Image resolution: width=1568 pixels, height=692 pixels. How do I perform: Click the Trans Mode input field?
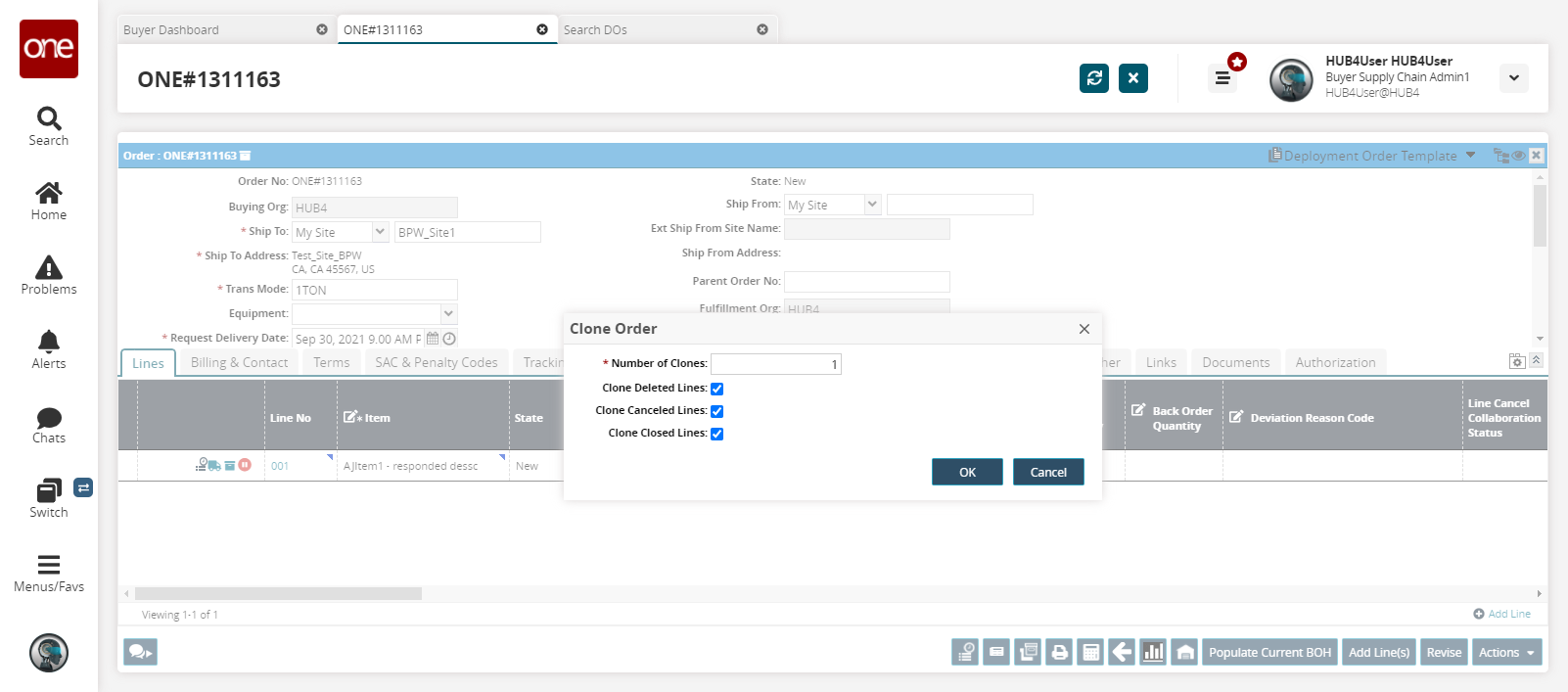tap(375, 290)
